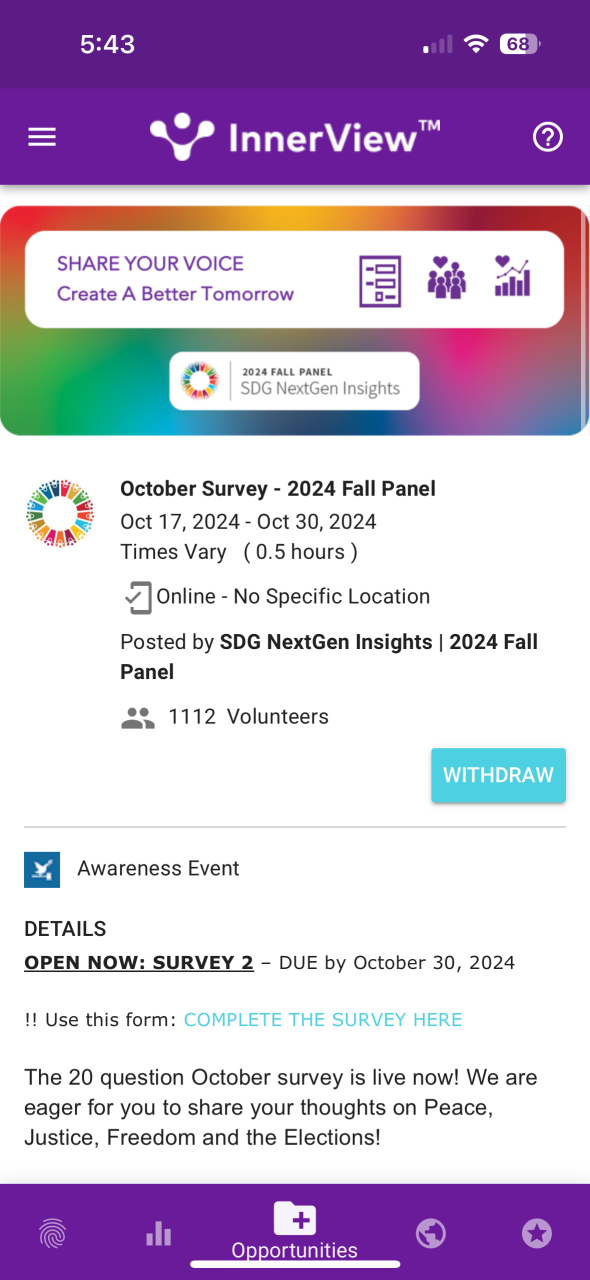Screen dimensions: 590x1280
Task: Click the volunteers group icon
Action: point(138,717)
